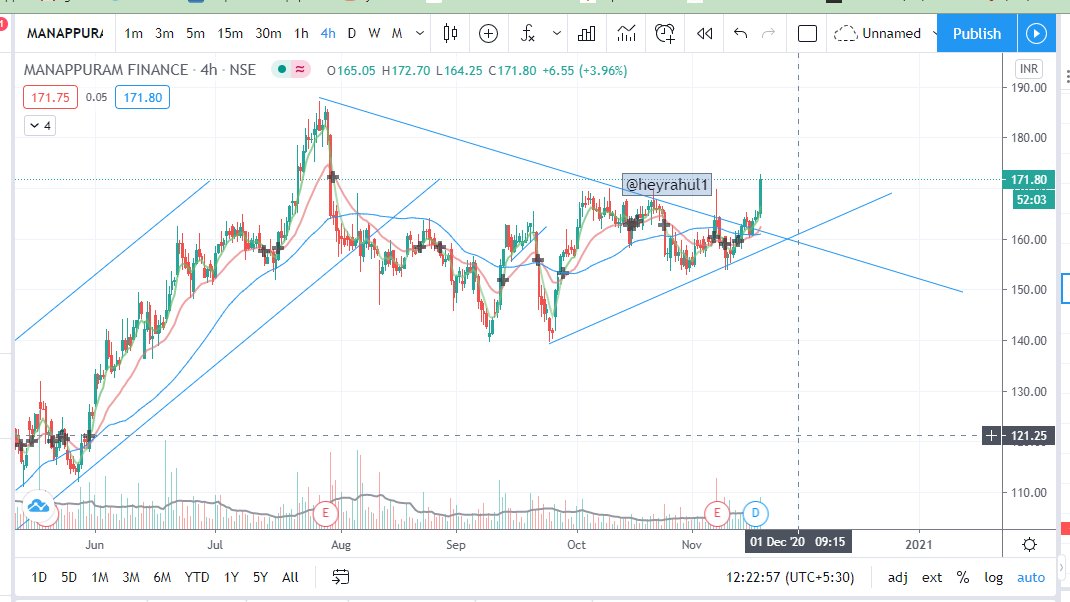Choose the 1h timeframe

click(x=302, y=33)
